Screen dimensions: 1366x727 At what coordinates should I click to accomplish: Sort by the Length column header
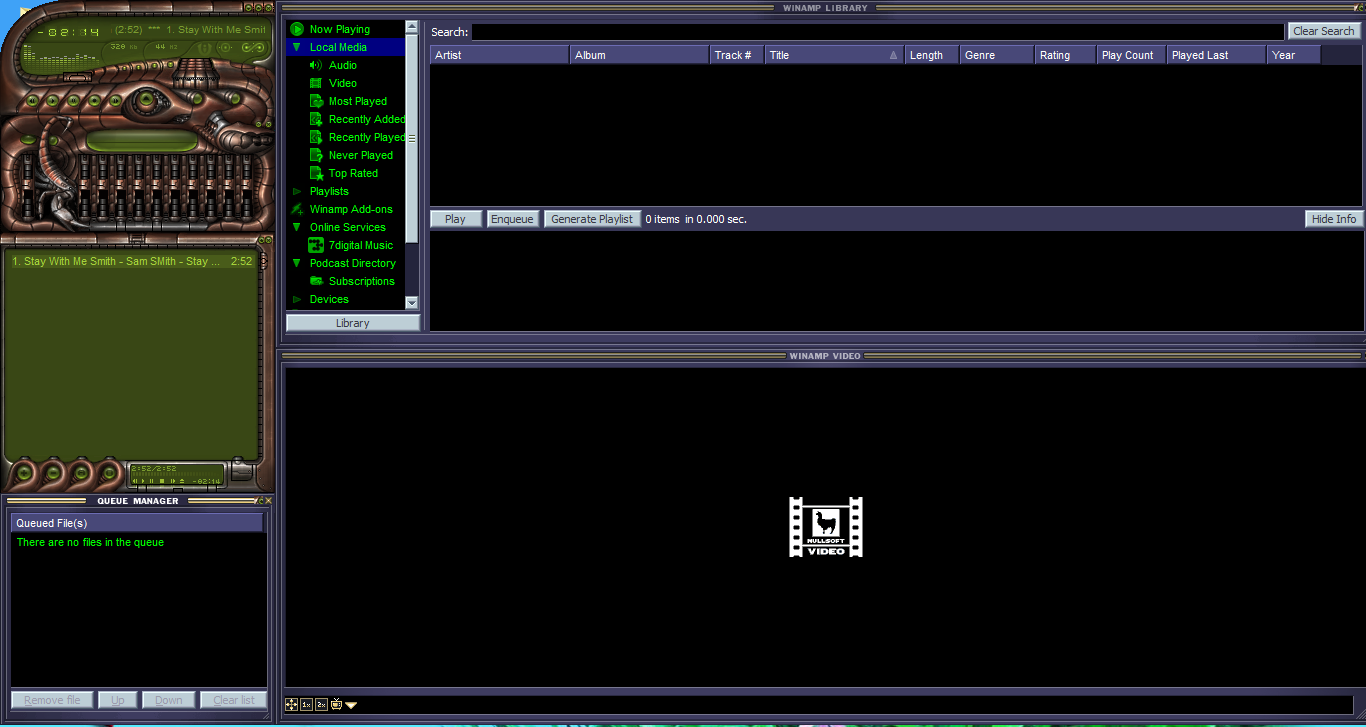(x=932, y=55)
